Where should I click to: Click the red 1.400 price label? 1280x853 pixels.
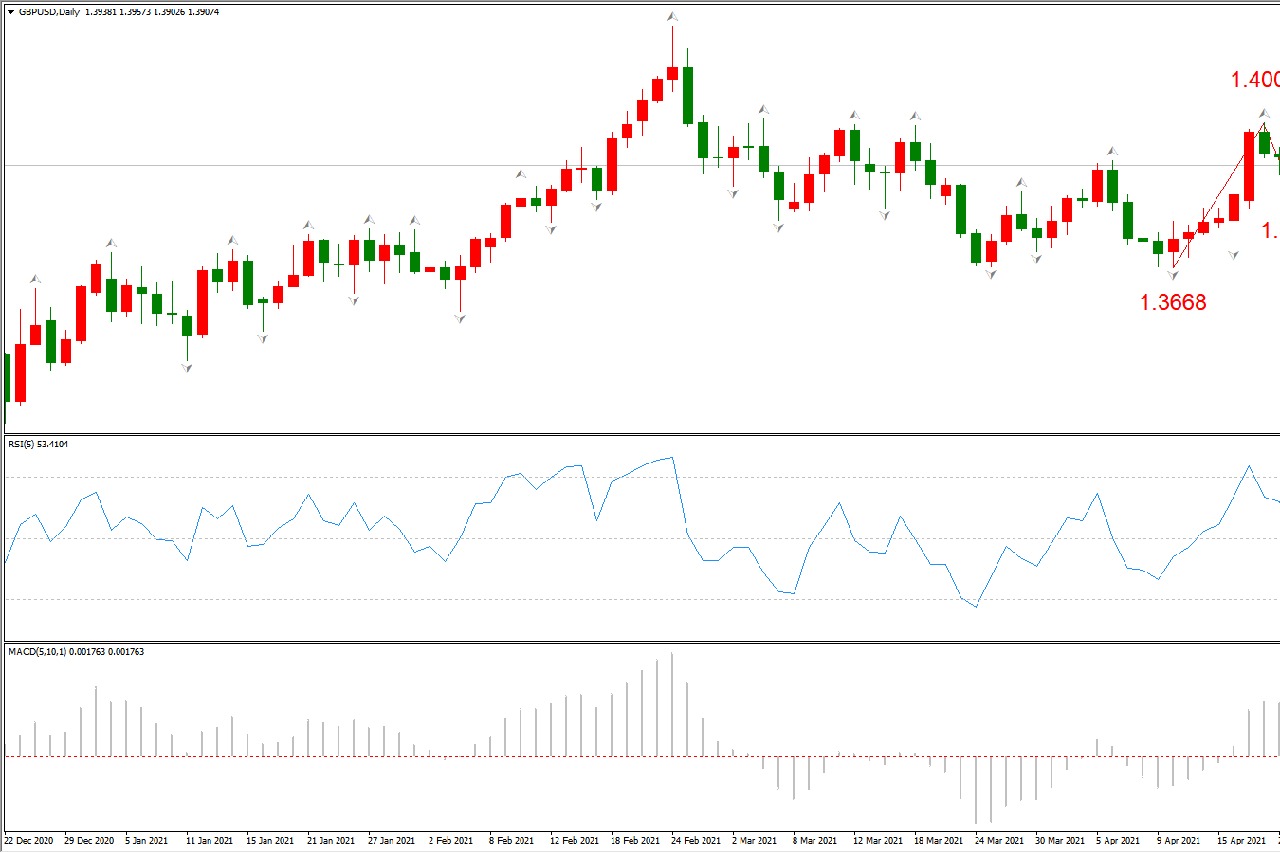(x=1254, y=80)
